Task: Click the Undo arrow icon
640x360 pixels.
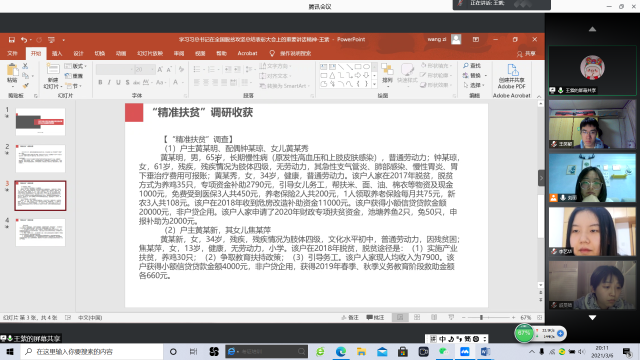Action: [x=24, y=40]
